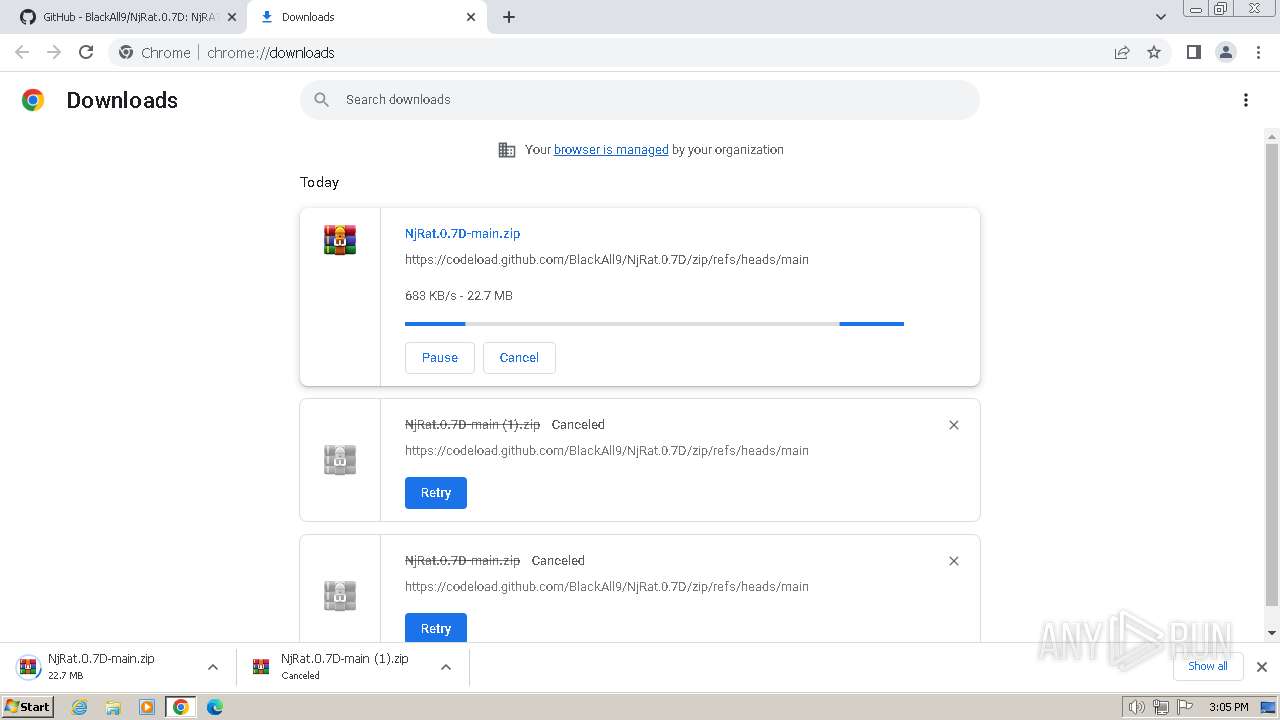The image size is (1280, 720).
Task: Close the bottom download shelf
Action: [1261, 667]
